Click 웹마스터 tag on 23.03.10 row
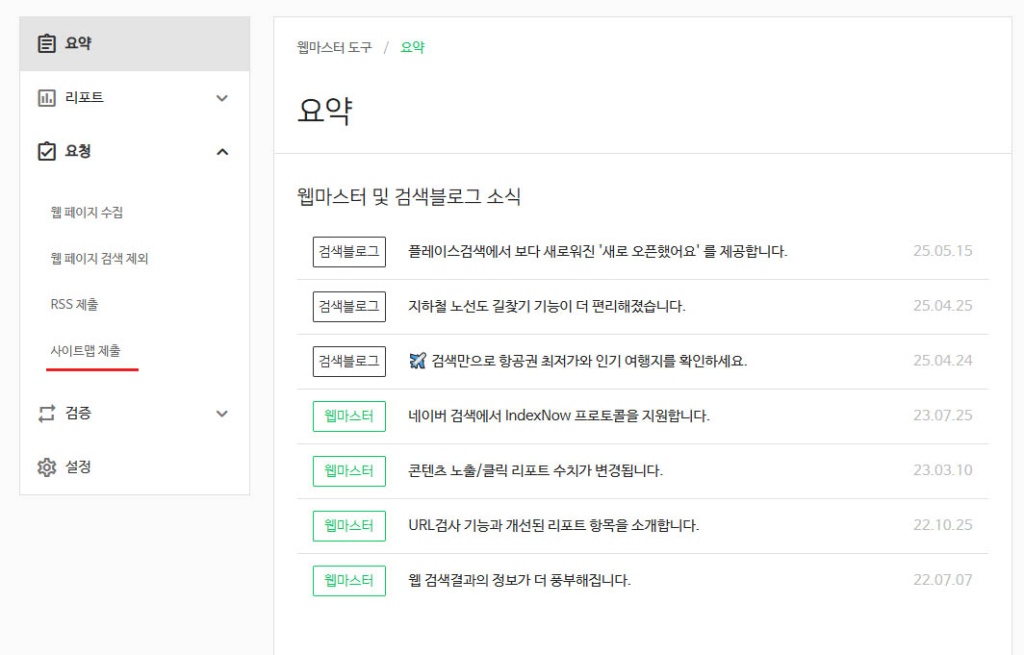The width and height of the screenshot is (1024, 655). coord(349,471)
